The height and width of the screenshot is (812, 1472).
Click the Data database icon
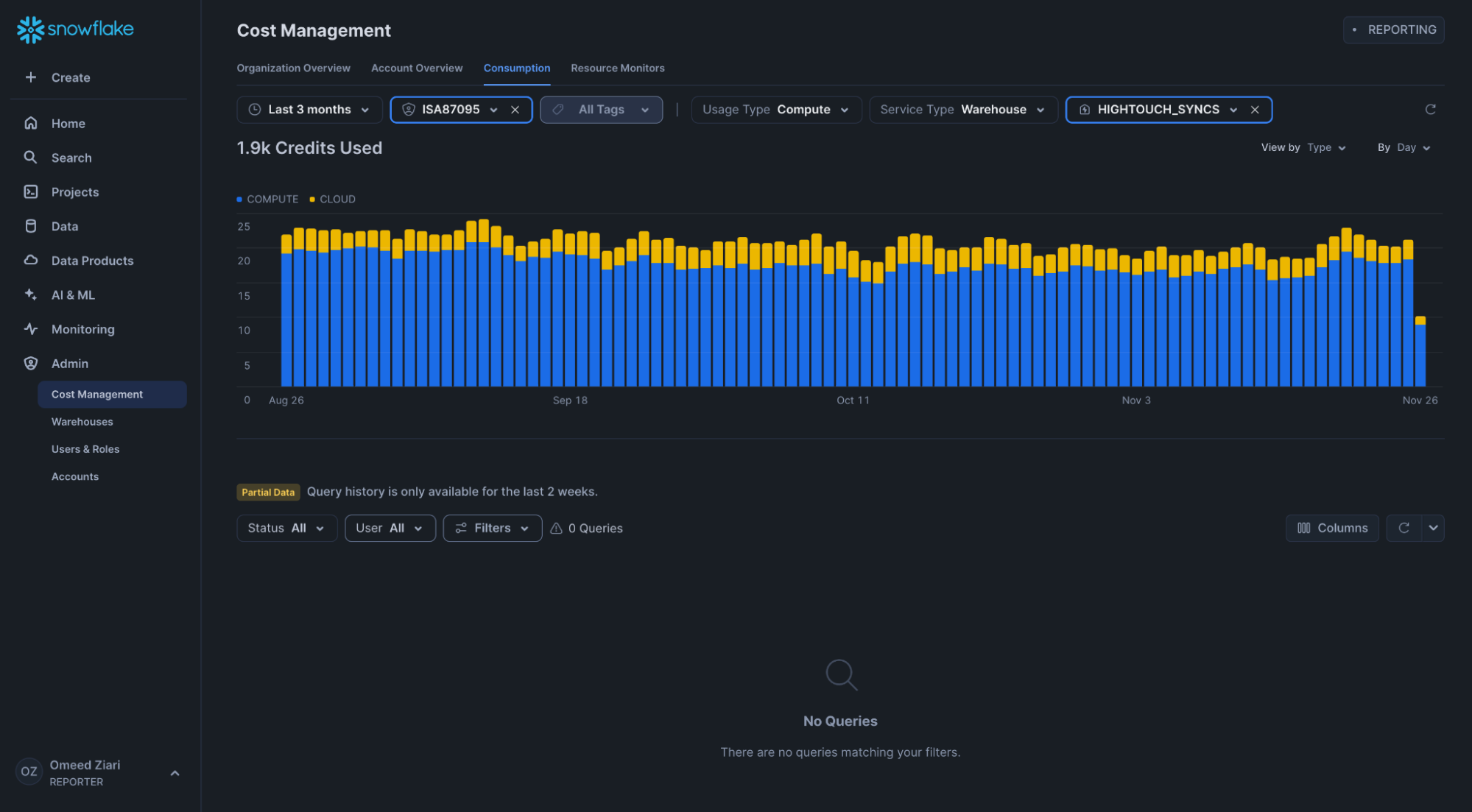(x=31, y=226)
